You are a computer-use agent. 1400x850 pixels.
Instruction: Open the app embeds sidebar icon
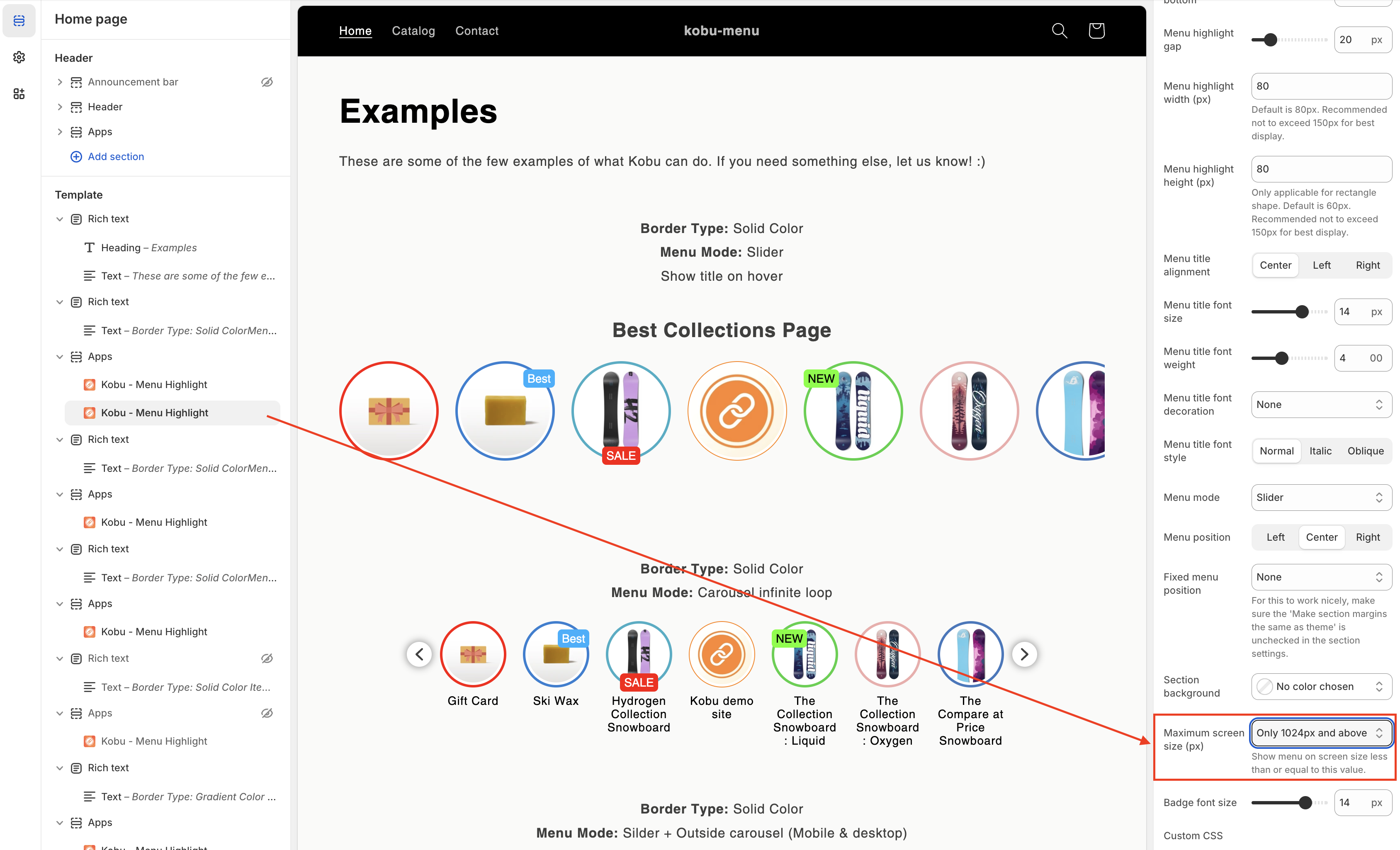19,94
